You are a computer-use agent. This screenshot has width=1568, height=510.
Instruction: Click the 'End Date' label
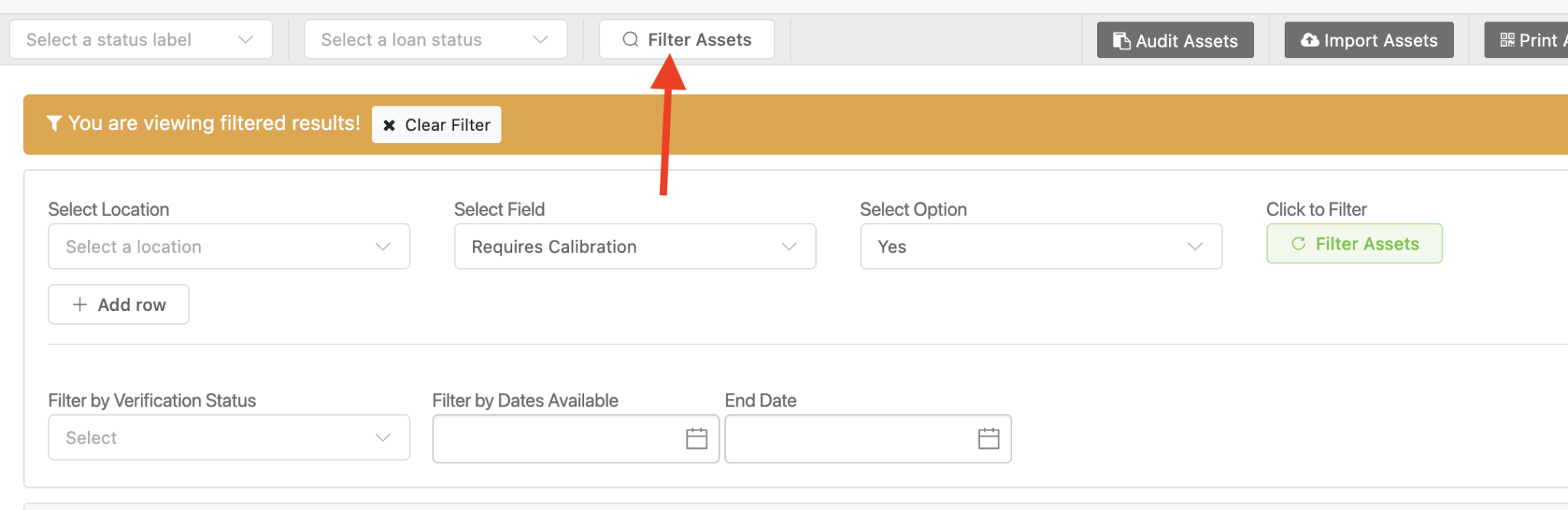(x=760, y=400)
